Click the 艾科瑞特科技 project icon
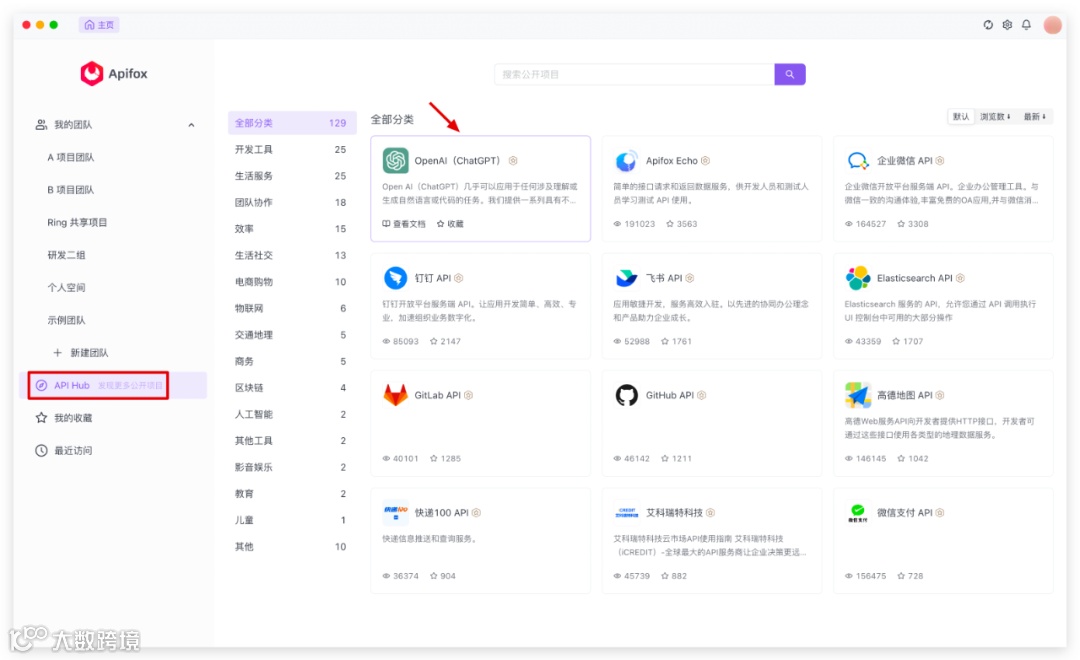Image resolution: width=1080 pixels, height=660 pixels. (626, 513)
